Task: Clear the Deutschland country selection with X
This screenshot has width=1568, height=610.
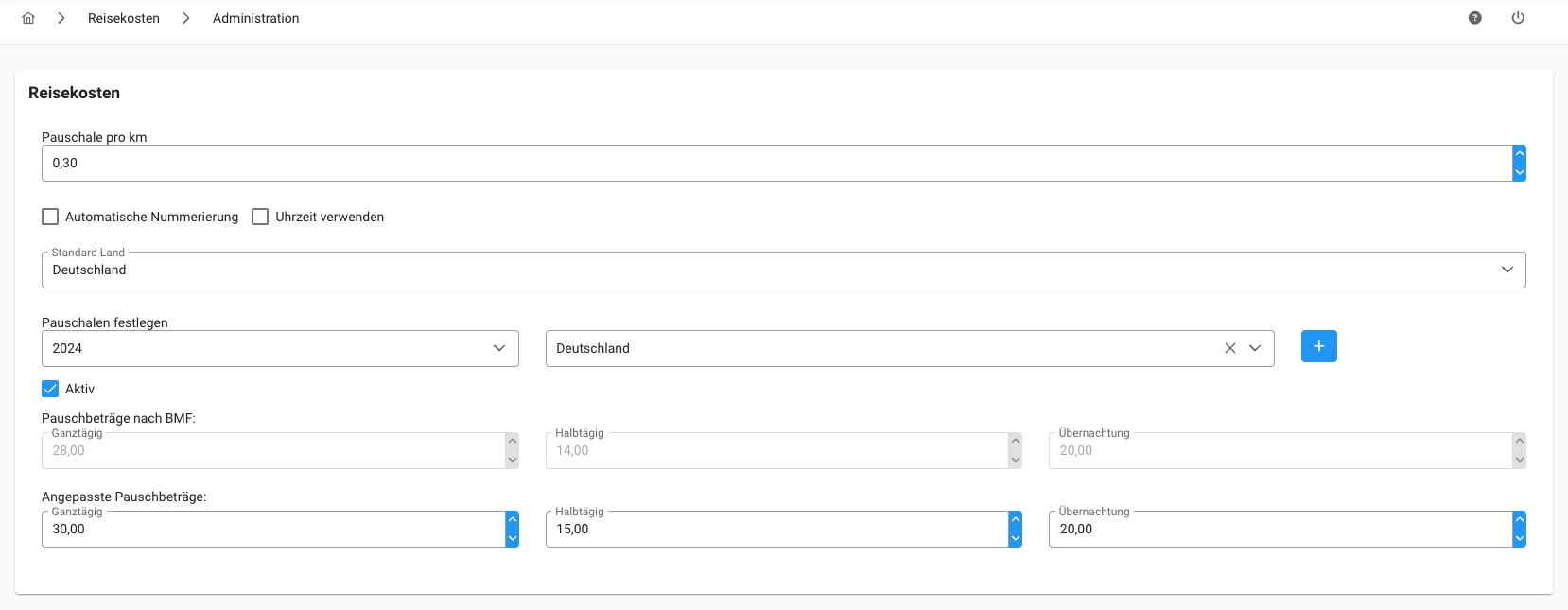Action: click(1230, 348)
